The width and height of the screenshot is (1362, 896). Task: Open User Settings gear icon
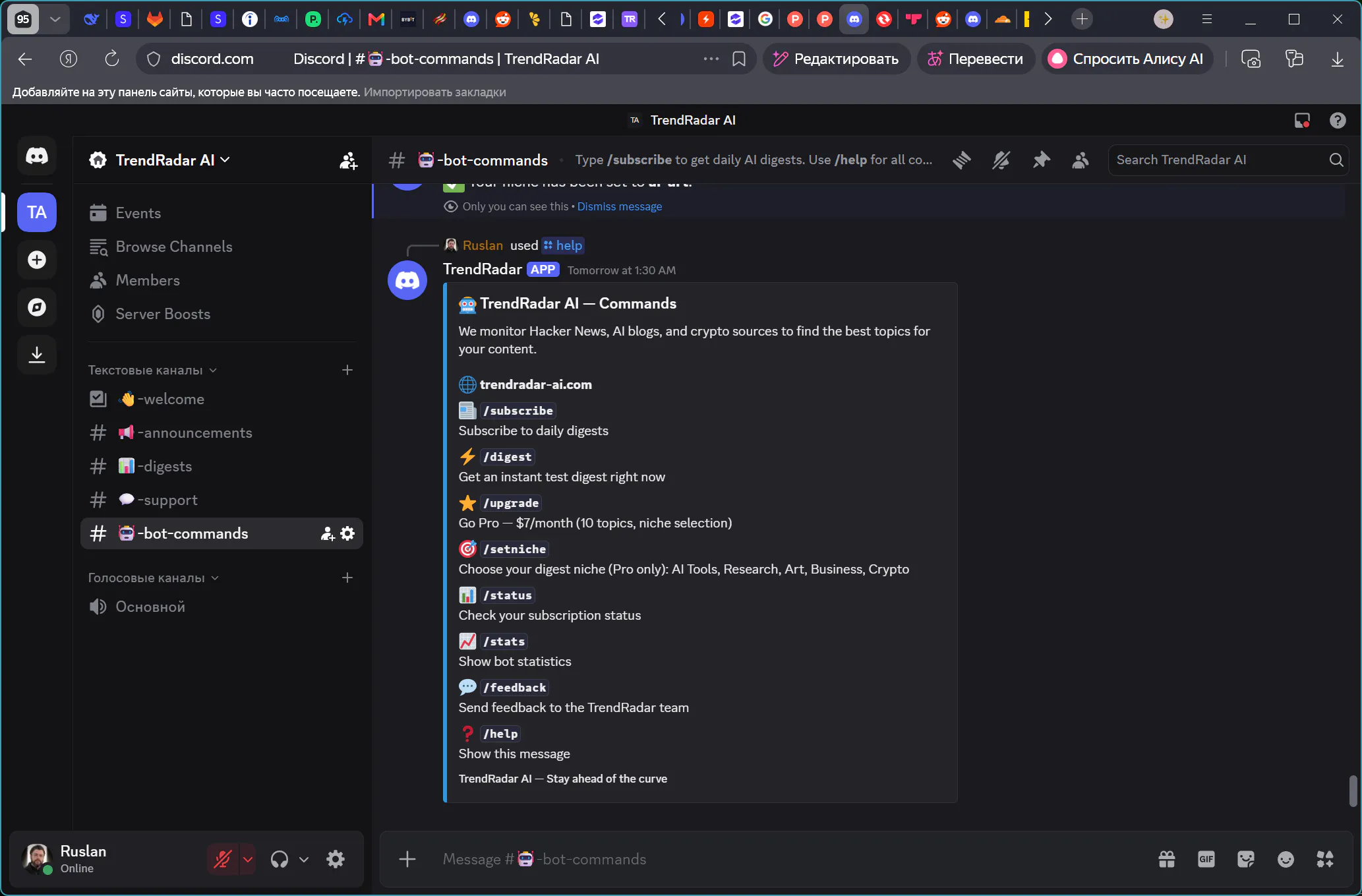tap(336, 859)
